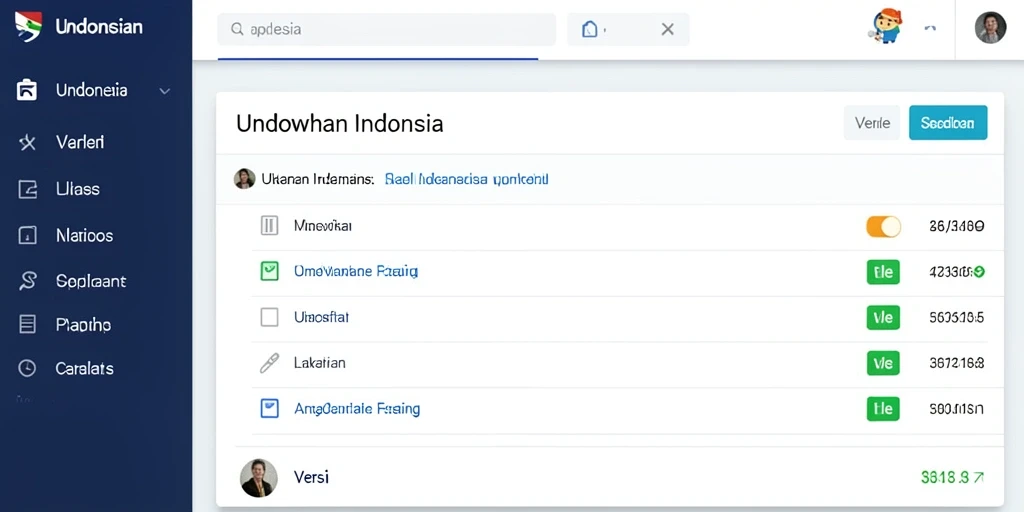The width and height of the screenshot is (1024, 512).
Task: Click the Soplaant sidebar icon
Action: [27, 281]
